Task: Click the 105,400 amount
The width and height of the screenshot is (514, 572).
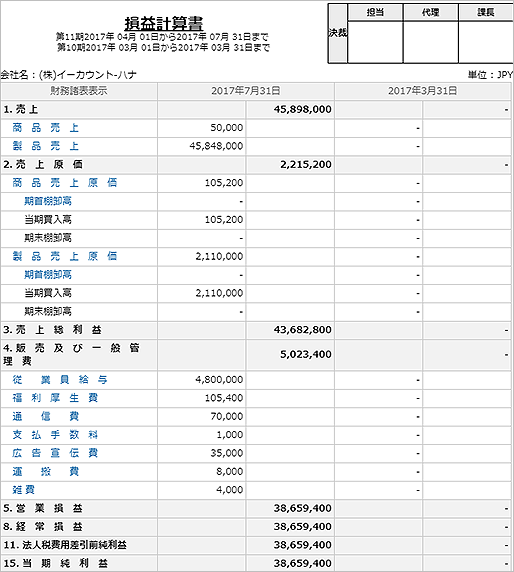Action: click(x=224, y=398)
